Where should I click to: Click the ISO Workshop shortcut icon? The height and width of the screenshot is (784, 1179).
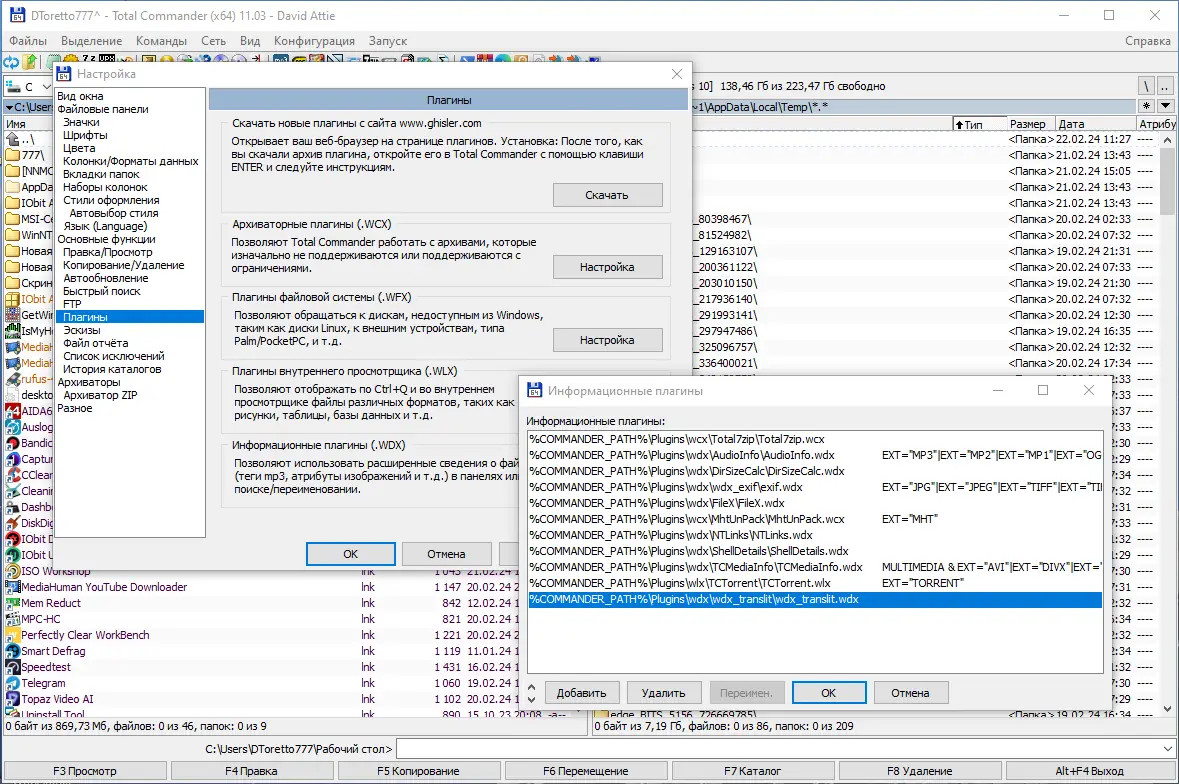tap(12, 571)
